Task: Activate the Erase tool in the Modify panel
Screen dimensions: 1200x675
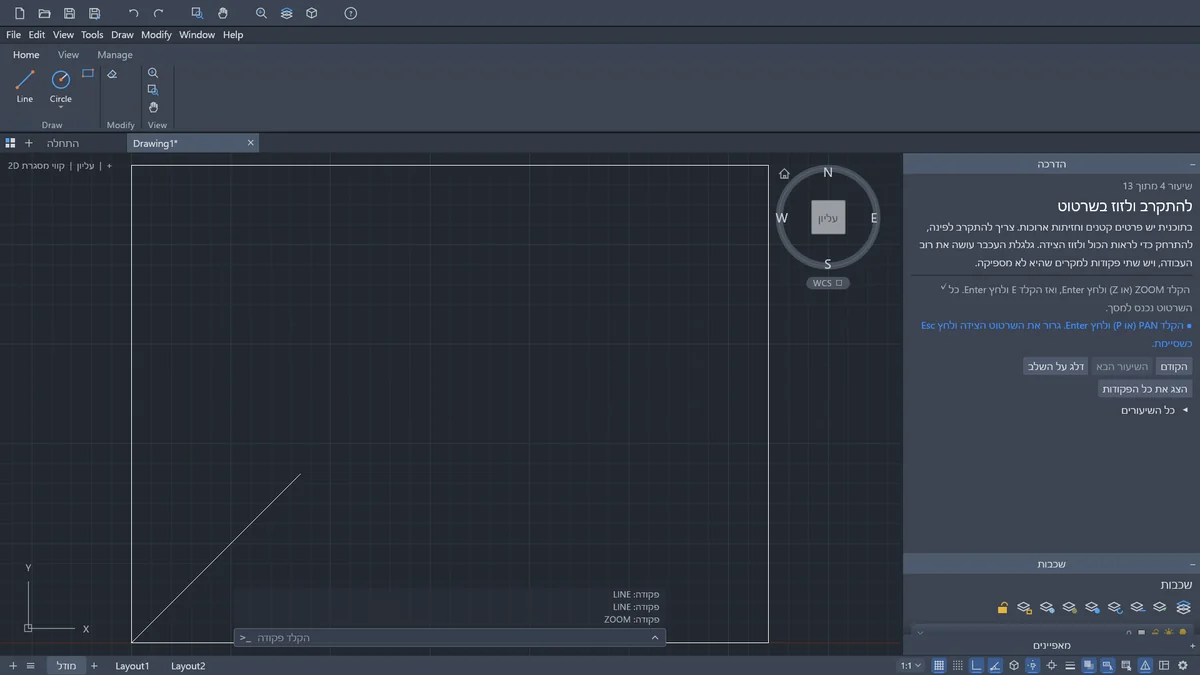Action: click(x=112, y=73)
